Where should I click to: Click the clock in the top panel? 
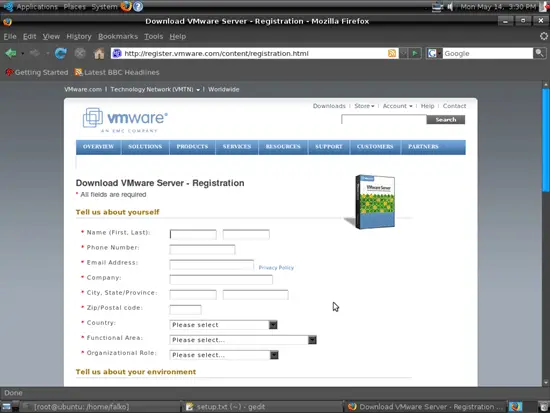[498, 7]
